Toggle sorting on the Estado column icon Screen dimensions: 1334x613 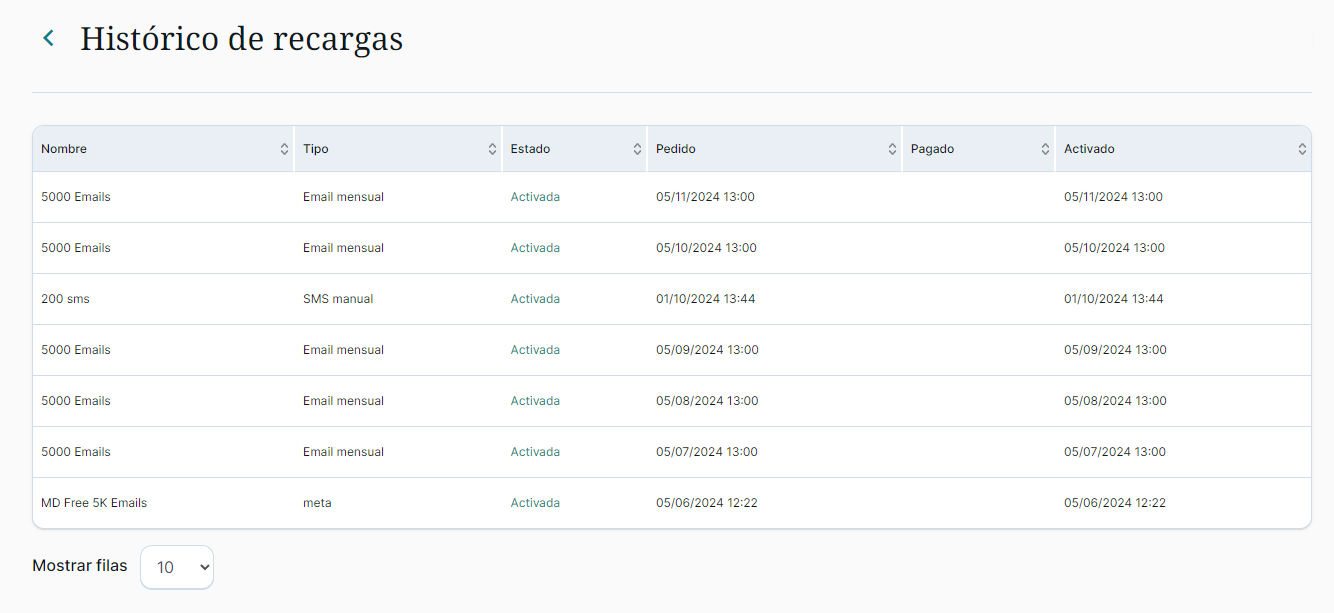[x=637, y=149]
